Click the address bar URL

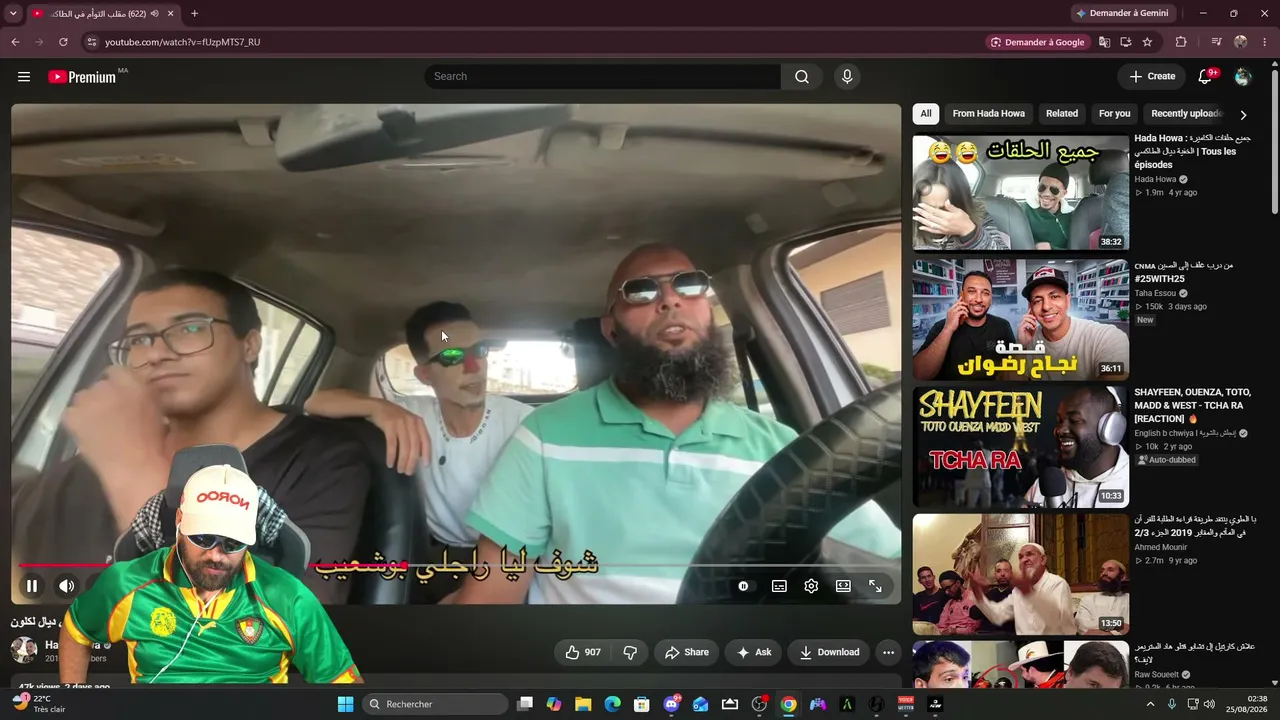tap(183, 42)
